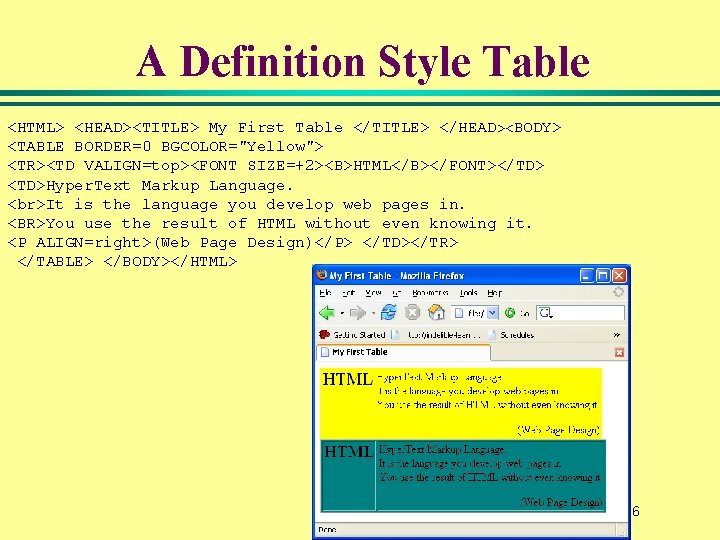
Task: Open the View menu
Action: pos(373,292)
